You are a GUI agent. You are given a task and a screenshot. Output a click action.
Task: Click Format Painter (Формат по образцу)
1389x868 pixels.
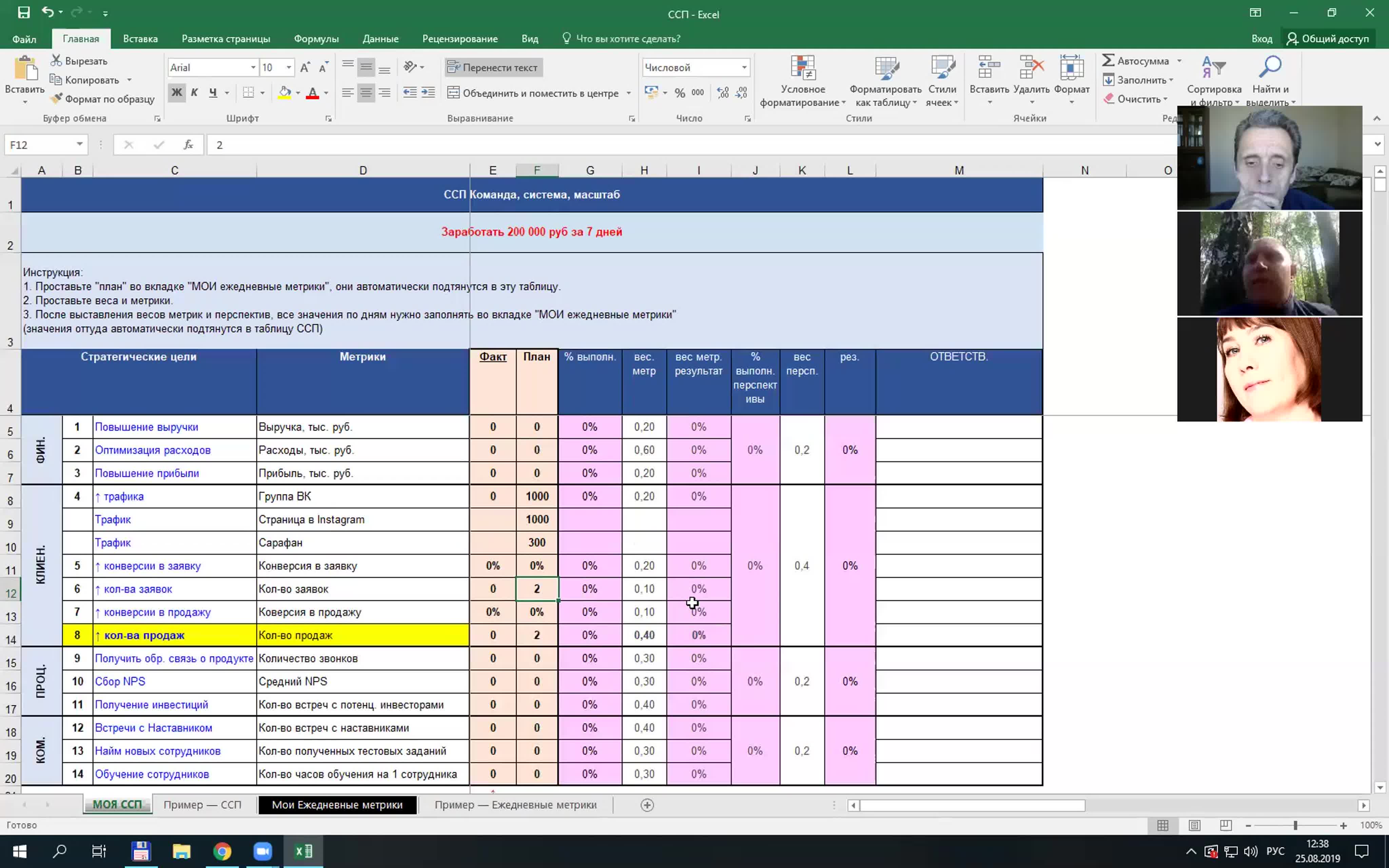click(102, 99)
